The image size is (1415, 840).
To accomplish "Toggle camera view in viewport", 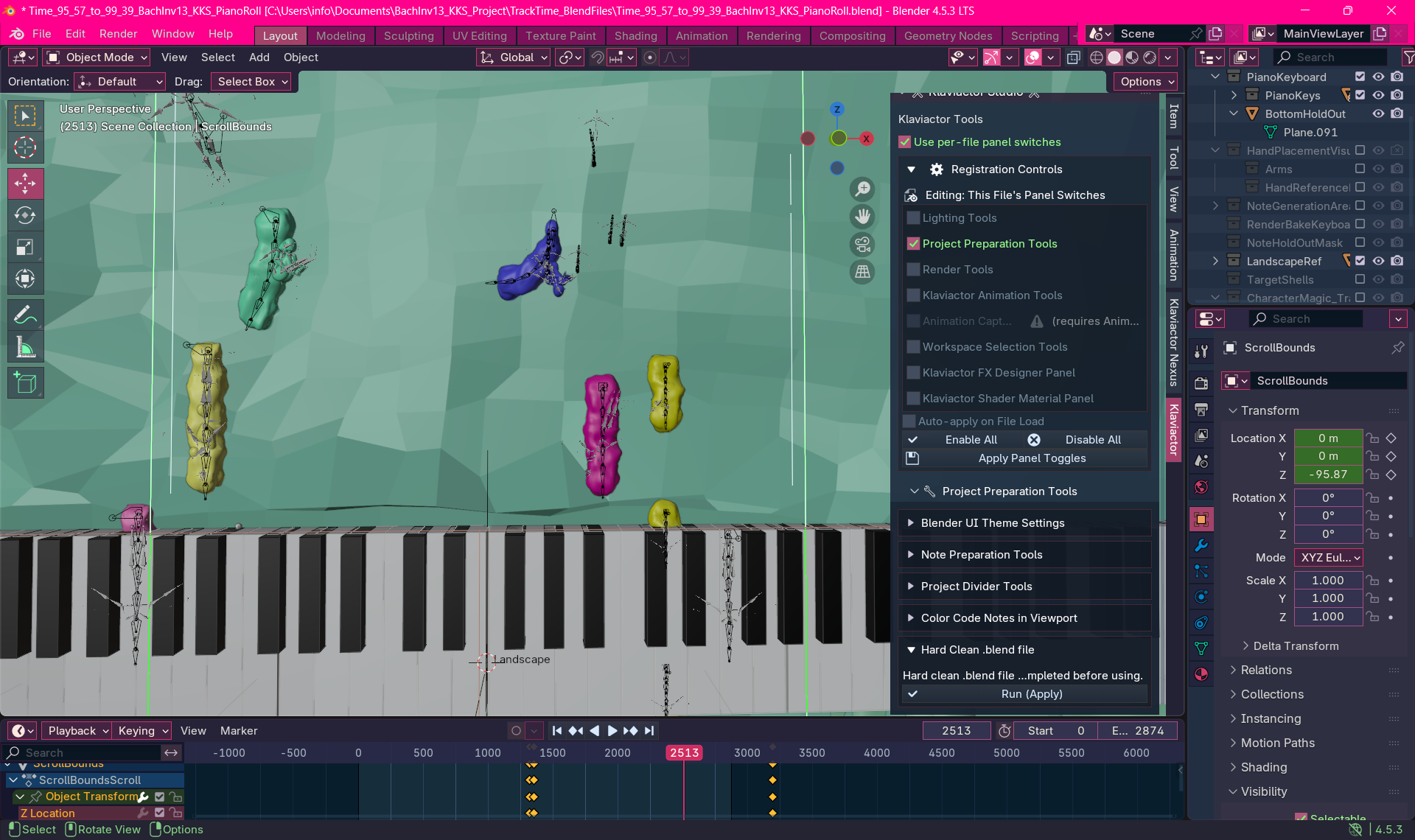I will point(862,244).
